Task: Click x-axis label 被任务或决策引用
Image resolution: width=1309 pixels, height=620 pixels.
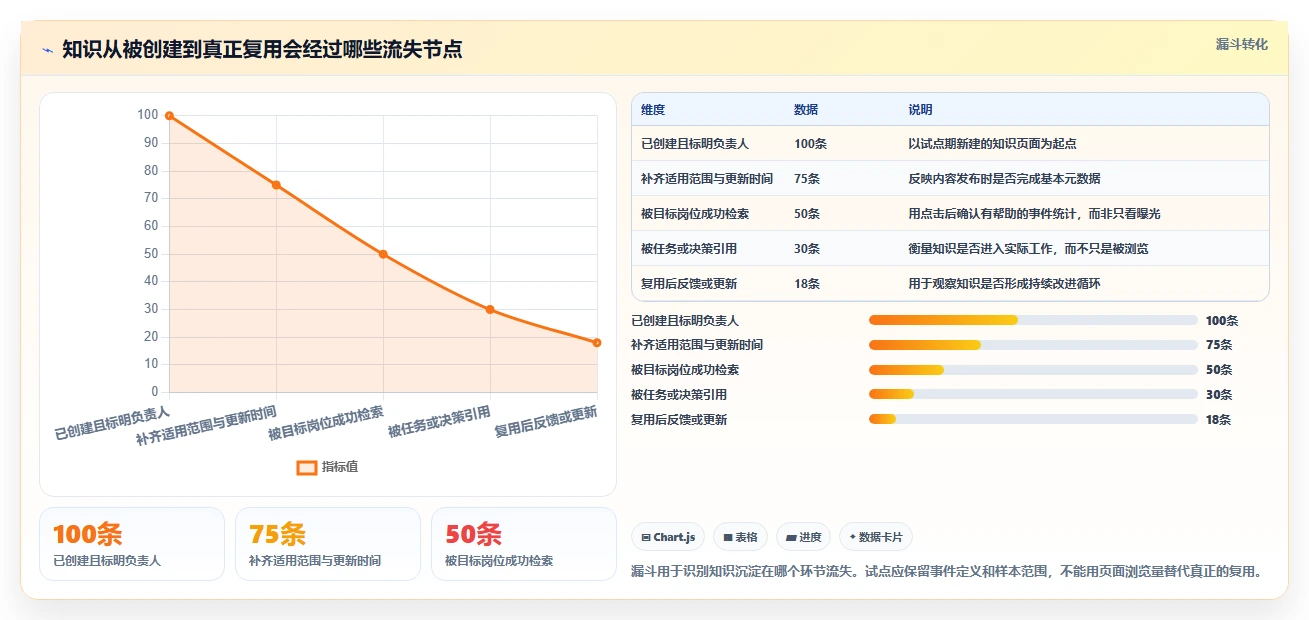Action: [x=439, y=422]
